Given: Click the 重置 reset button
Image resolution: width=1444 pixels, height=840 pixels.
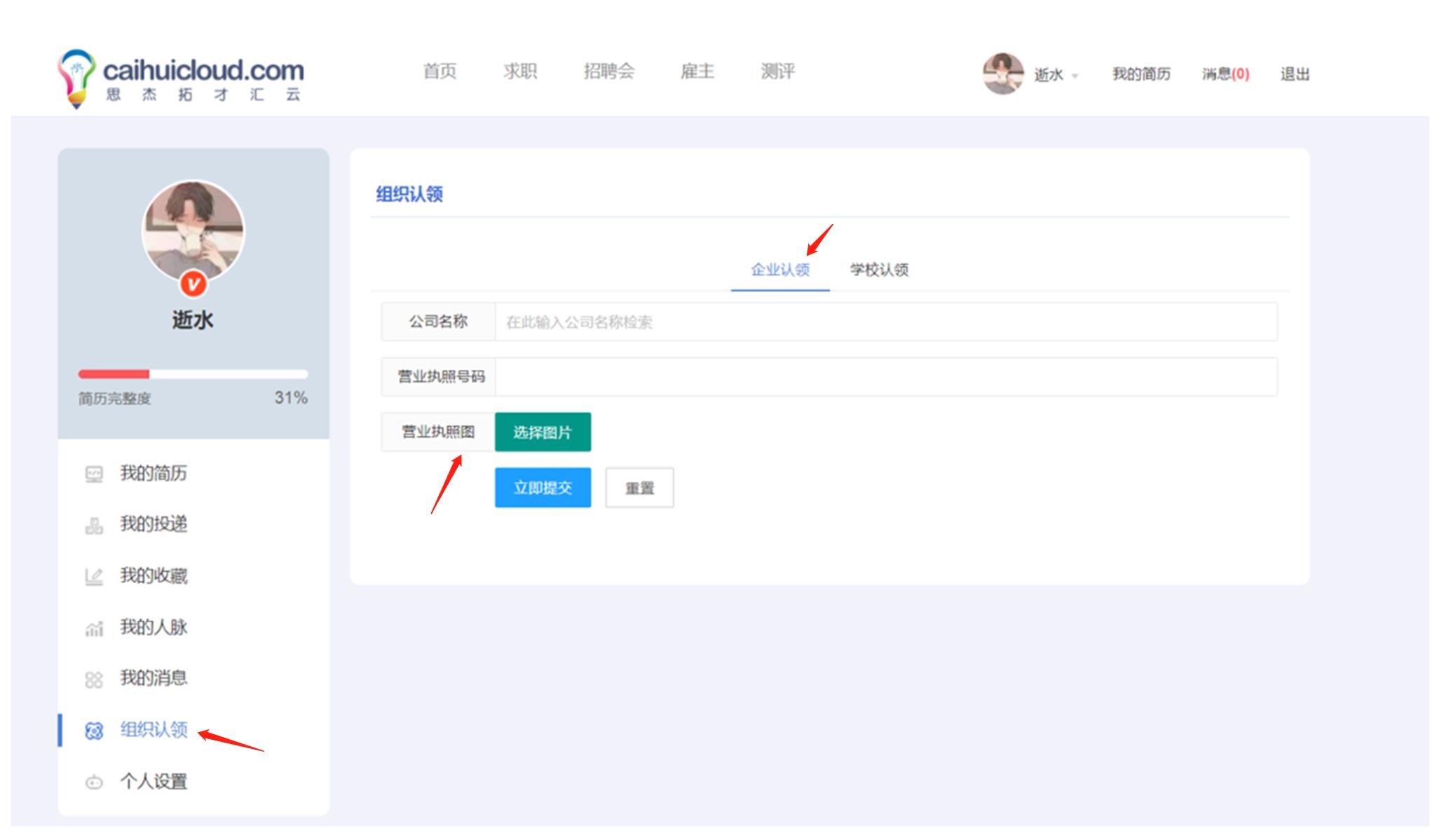Looking at the screenshot, I should (x=639, y=488).
